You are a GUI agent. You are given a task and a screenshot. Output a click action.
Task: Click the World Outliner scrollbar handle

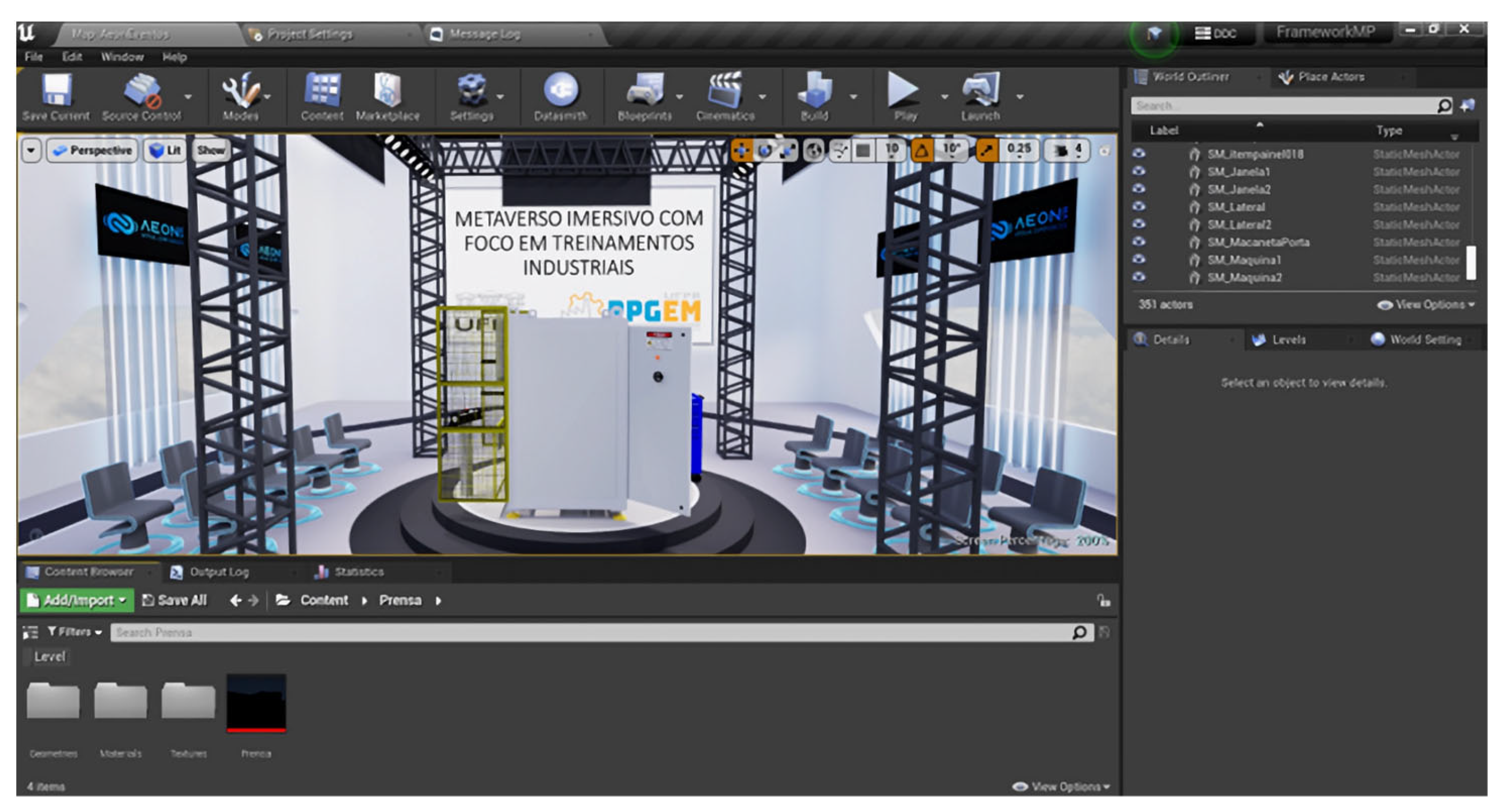1471,263
